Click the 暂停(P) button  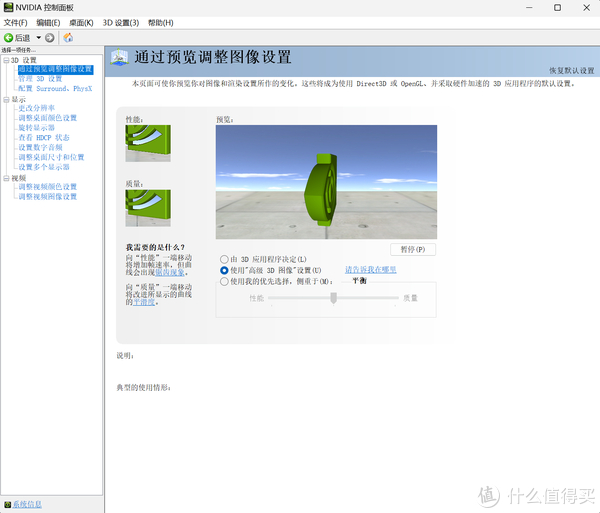413,249
